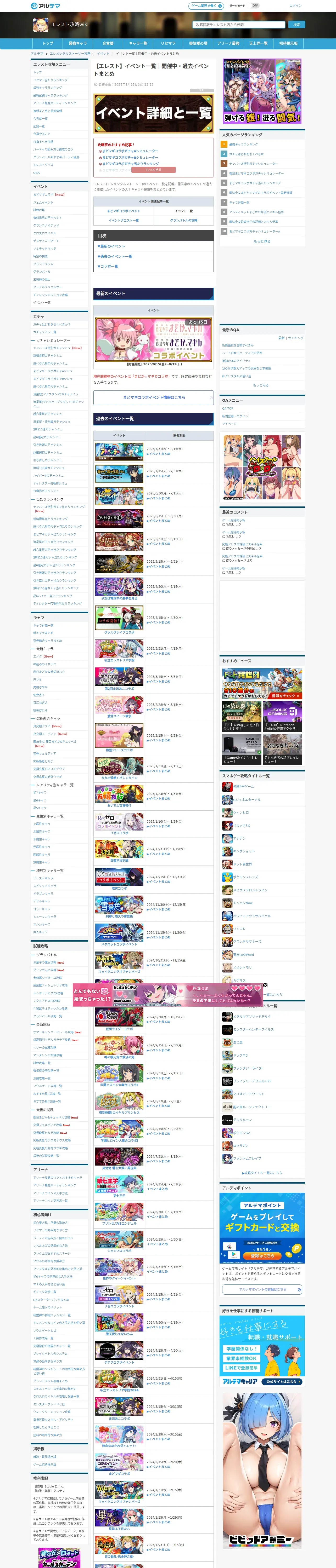
Task: Jump to ▼コラボ一覧 in table of contents
Action: (108, 266)
